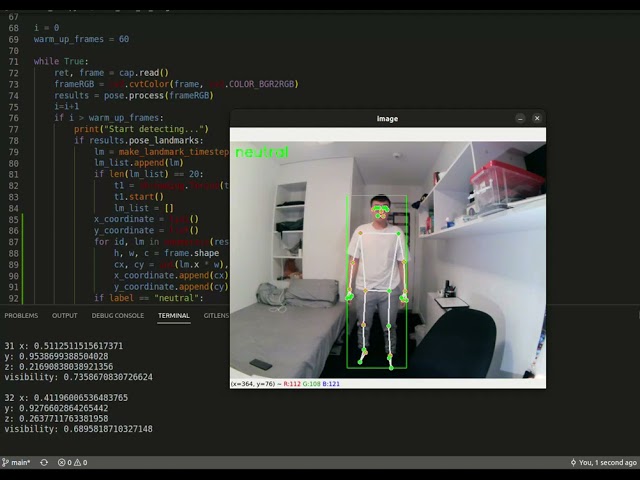The width and height of the screenshot is (640, 480).
Task: Click 'y: 0.9276602864265442' in terminal
Action: tap(56, 408)
